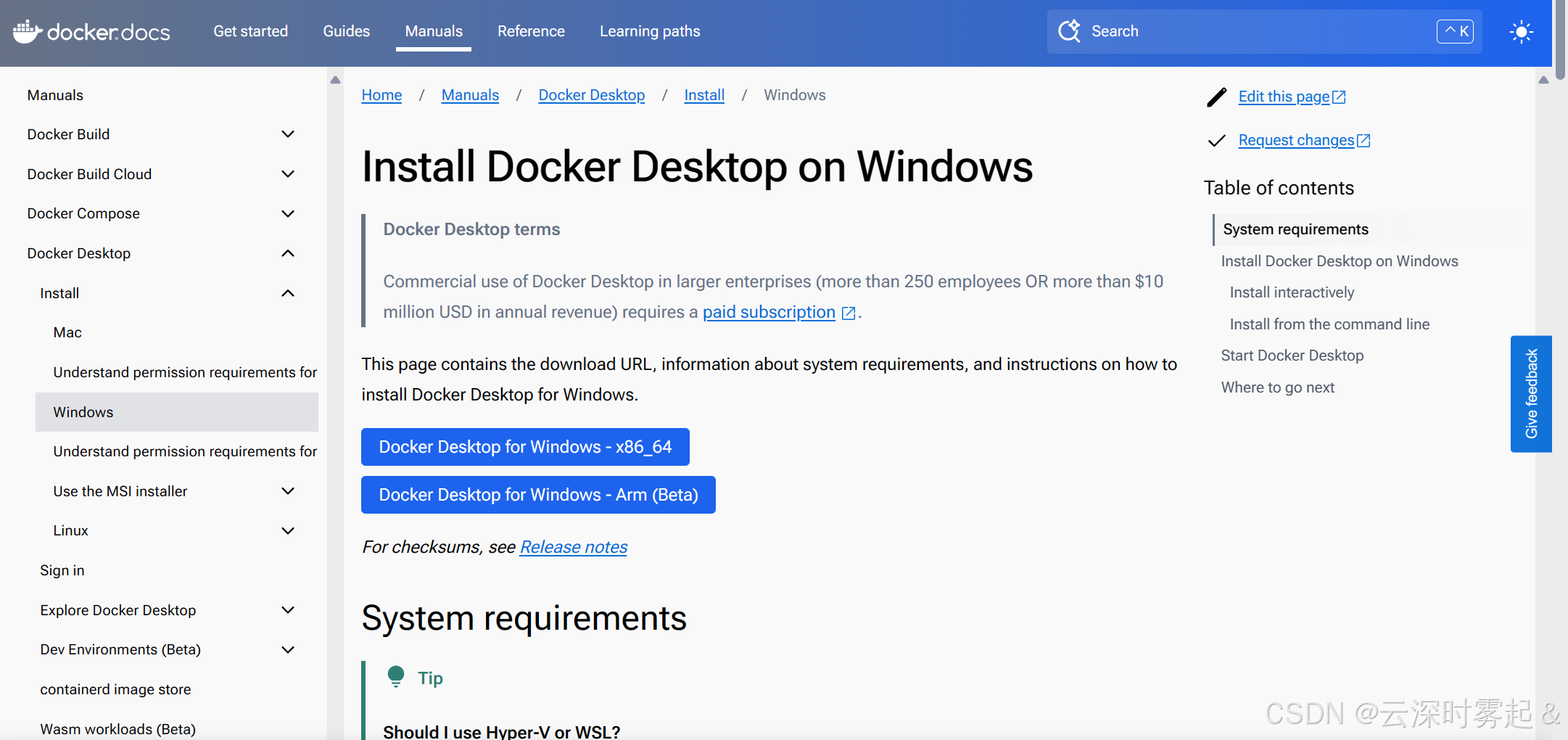Open Docker Build sidebar label
This screenshot has width=1568, height=740.
[68, 134]
